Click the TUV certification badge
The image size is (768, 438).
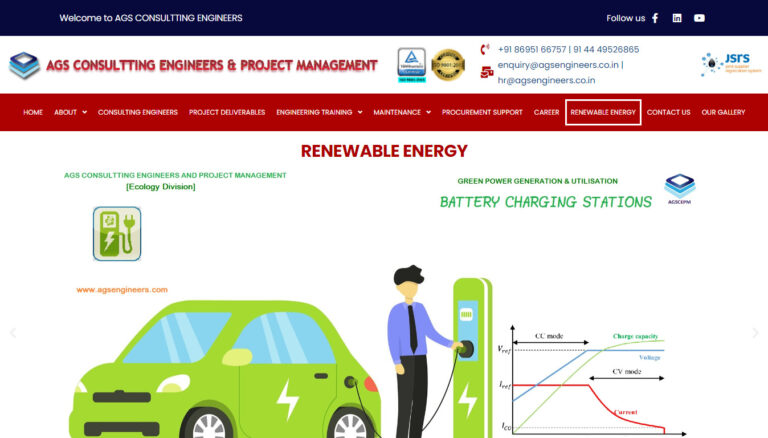pyautogui.click(x=411, y=65)
